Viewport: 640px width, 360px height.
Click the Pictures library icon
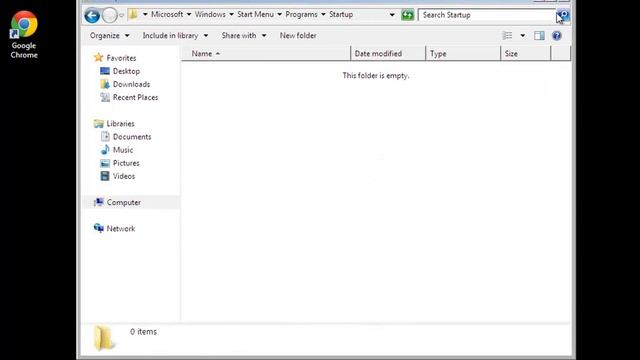click(x=105, y=163)
